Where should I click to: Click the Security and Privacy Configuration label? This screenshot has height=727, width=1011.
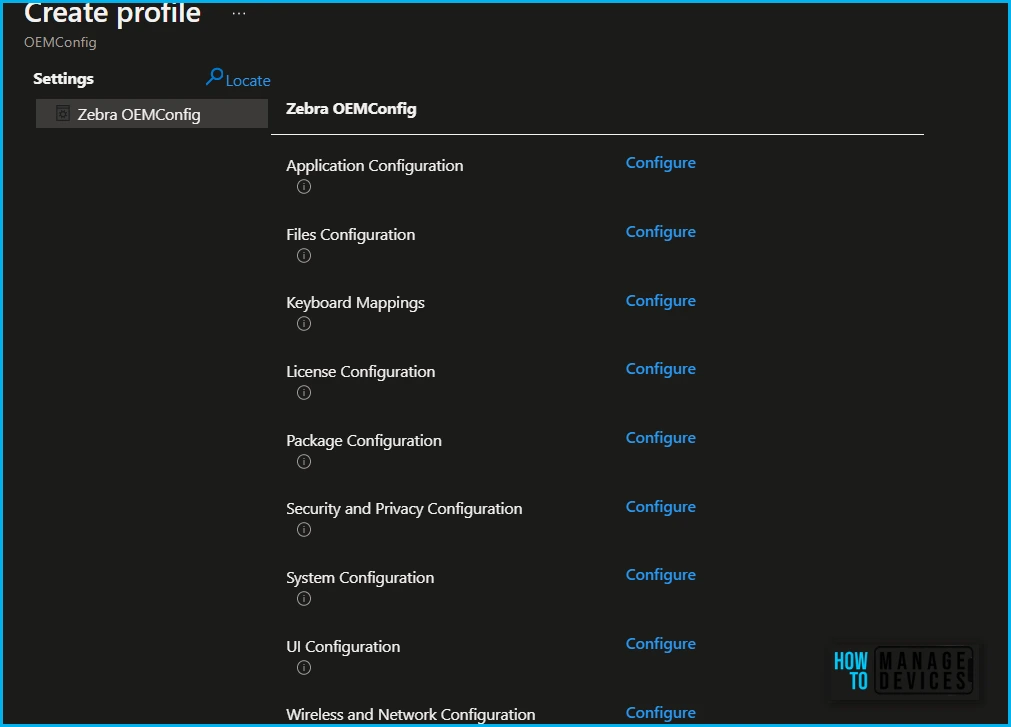pyautogui.click(x=404, y=509)
